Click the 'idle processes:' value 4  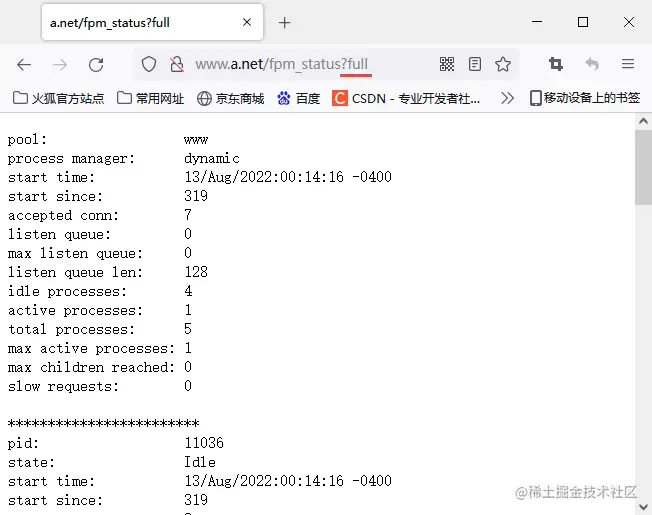coord(188,291)
